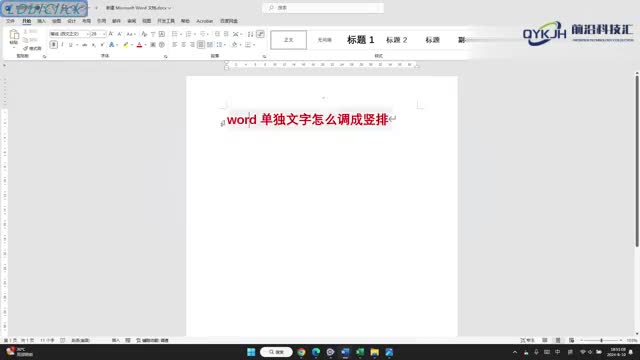The height and width of the screenshot is (360, 640).
Task: Decrease font size with the smaller A icon
Action: 120,34
